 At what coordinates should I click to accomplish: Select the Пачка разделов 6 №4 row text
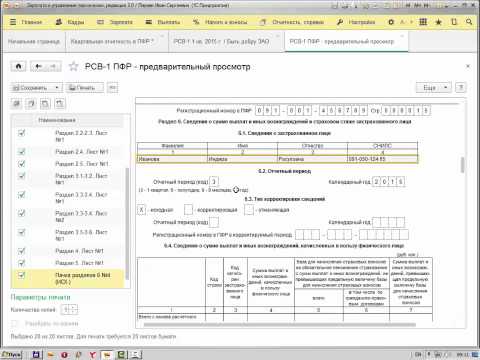83,278
